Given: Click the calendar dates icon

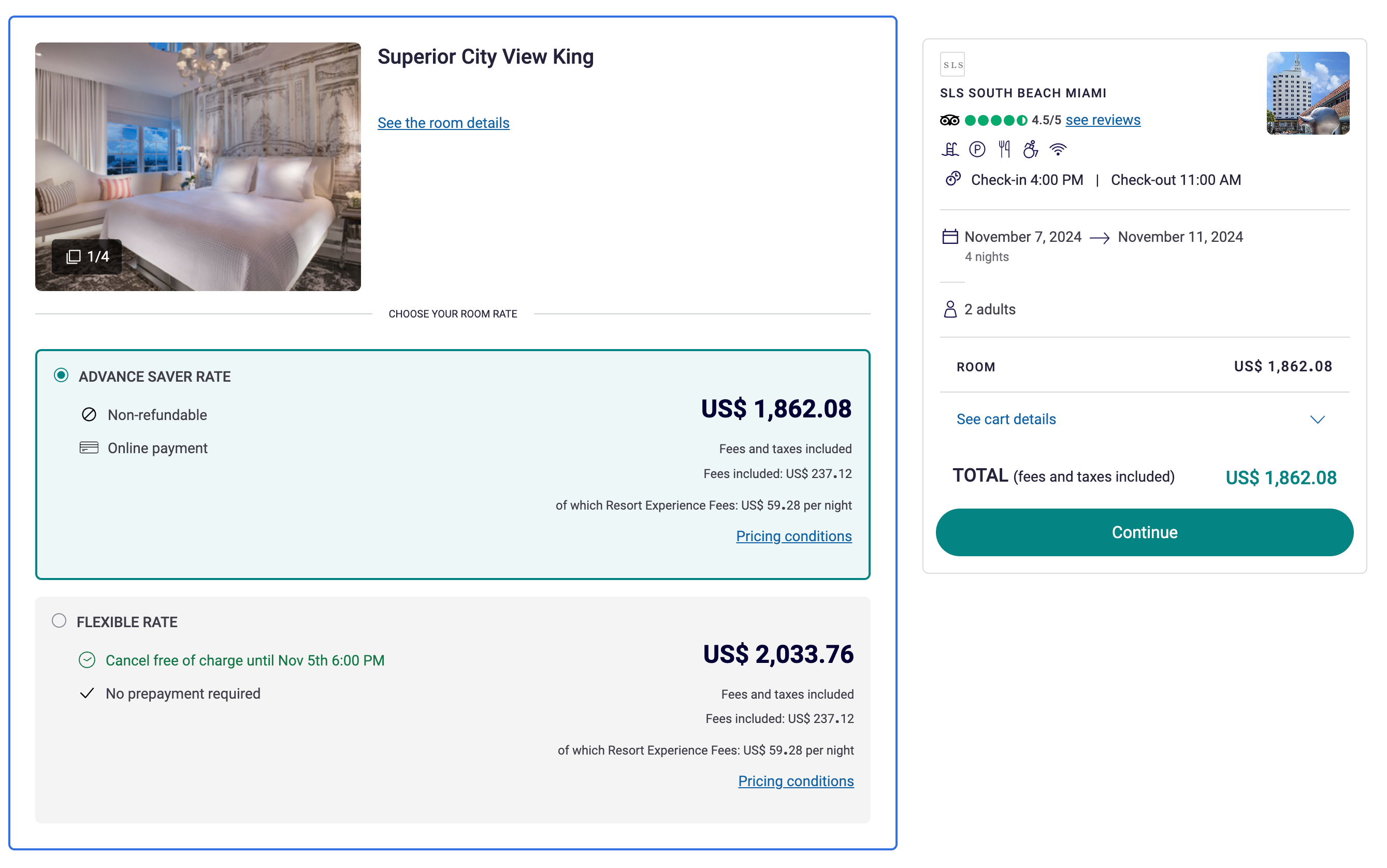Looking at the screenshot, I should 950,237.
